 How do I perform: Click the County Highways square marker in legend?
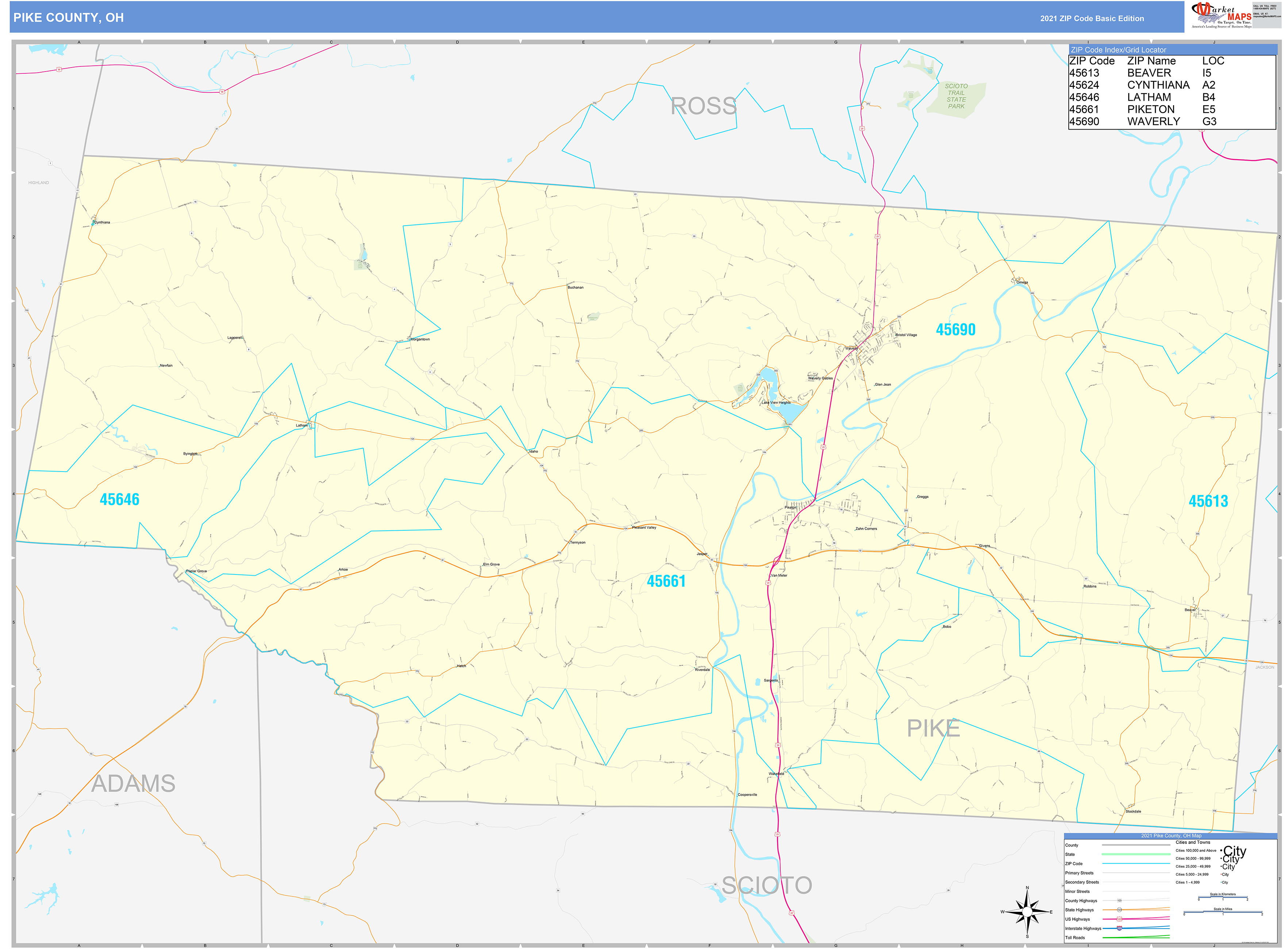point(1120,901)
